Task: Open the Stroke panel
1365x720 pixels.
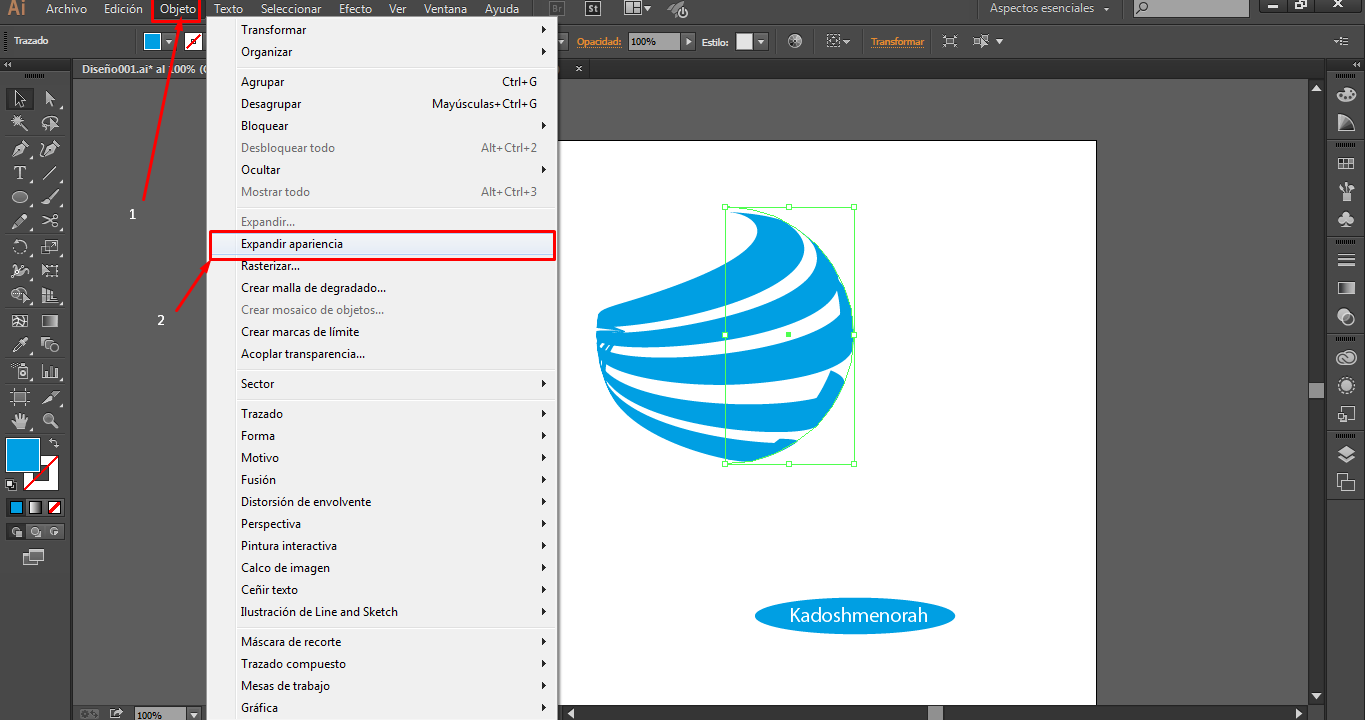Action: coord(1346,260)
